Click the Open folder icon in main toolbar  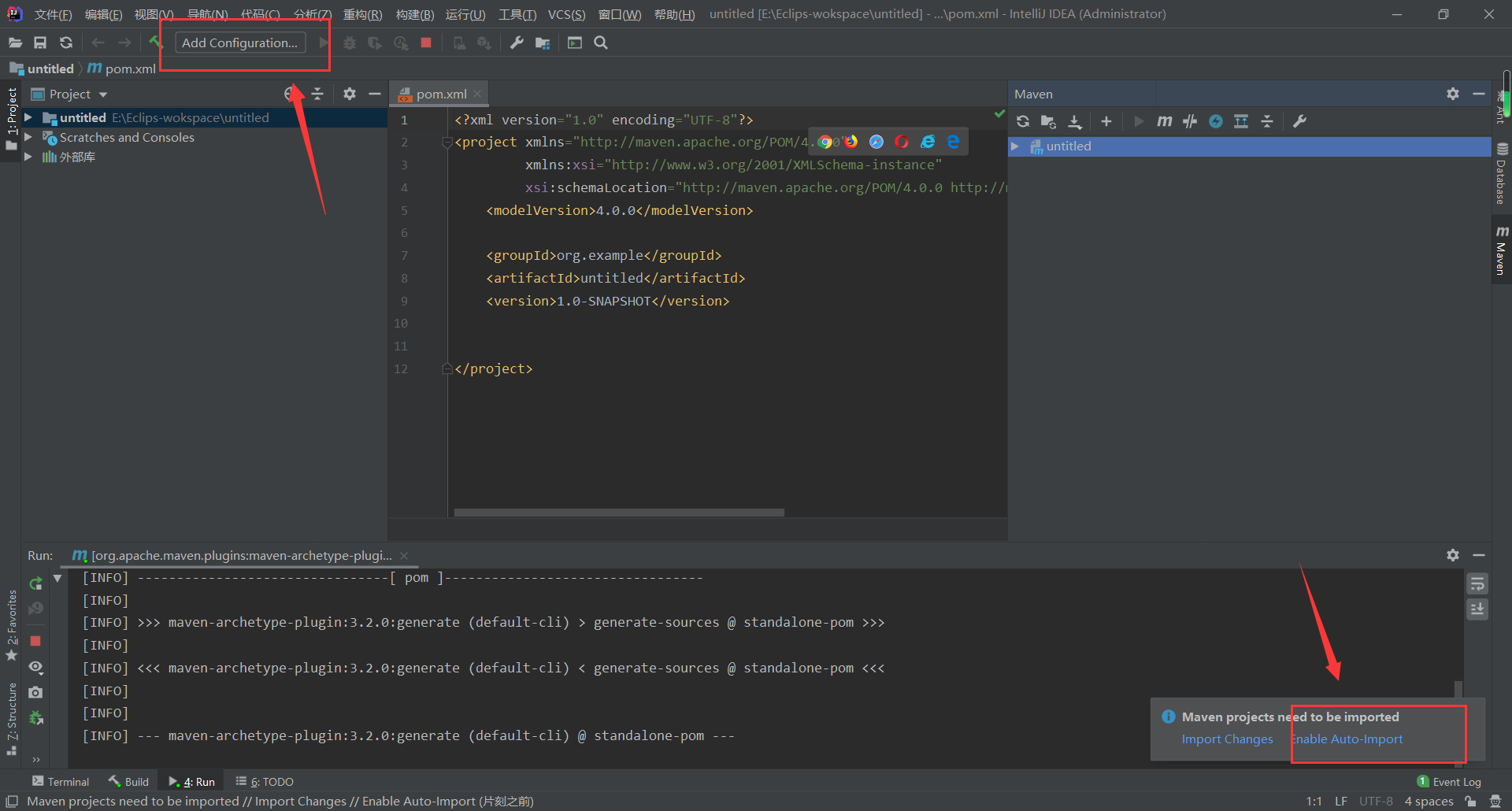(15, 43)
